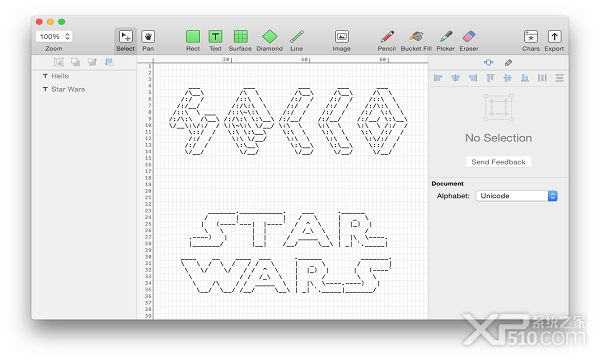The height and width of the screenshot is (360, 600).
Task: Choose the Bucket Fill tool
Action: [x=416, y=41]
